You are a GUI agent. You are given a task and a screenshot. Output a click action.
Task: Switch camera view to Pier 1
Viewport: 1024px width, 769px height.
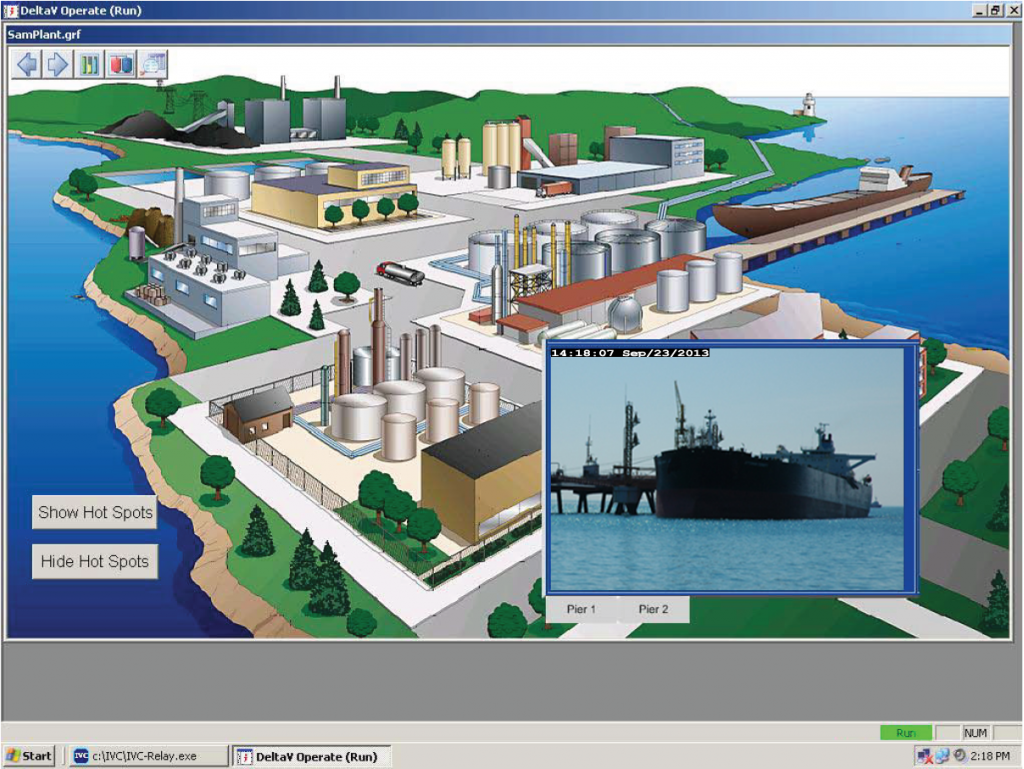581,609
